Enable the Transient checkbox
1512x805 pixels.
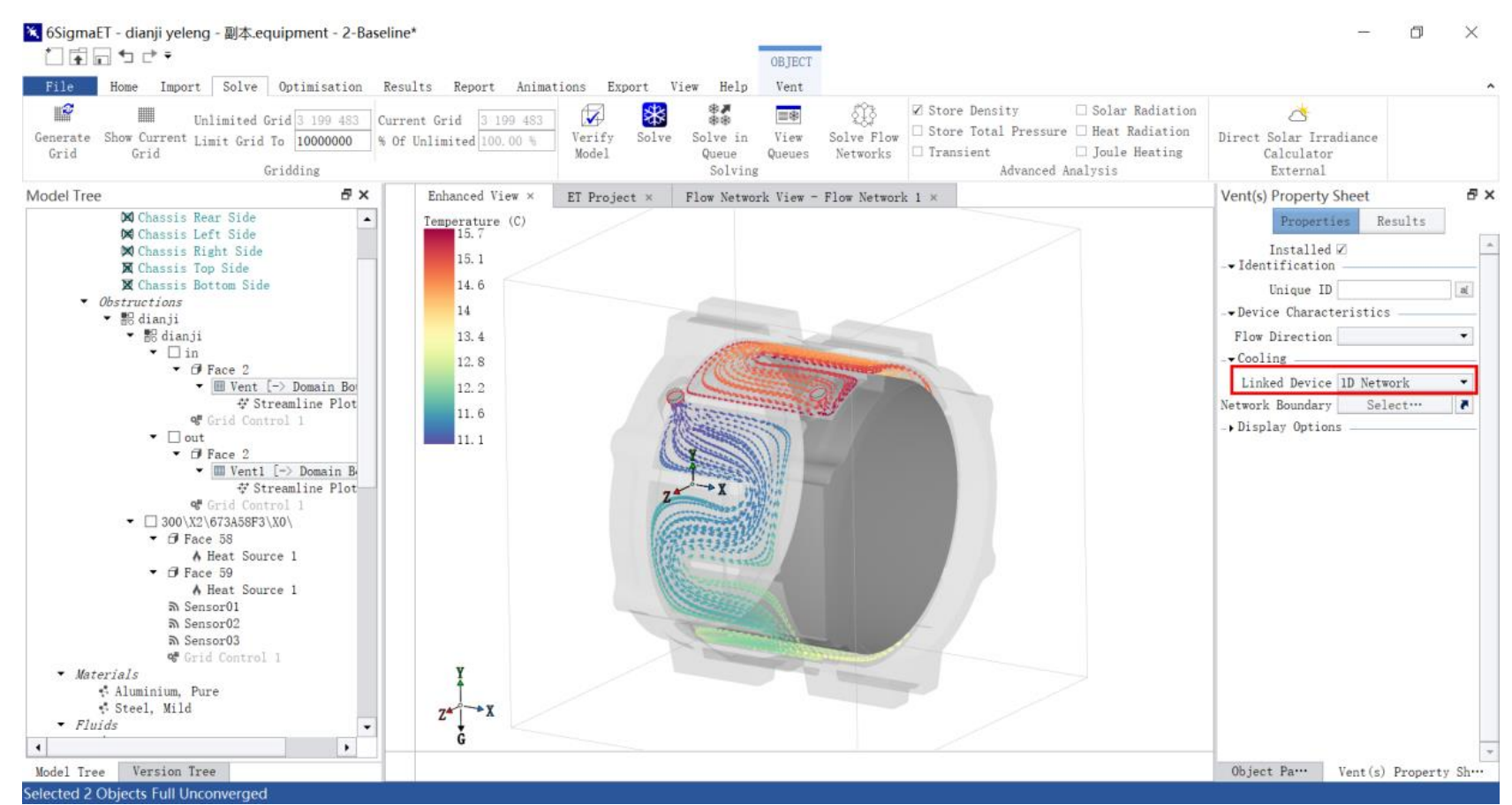(x=918, y=152)
